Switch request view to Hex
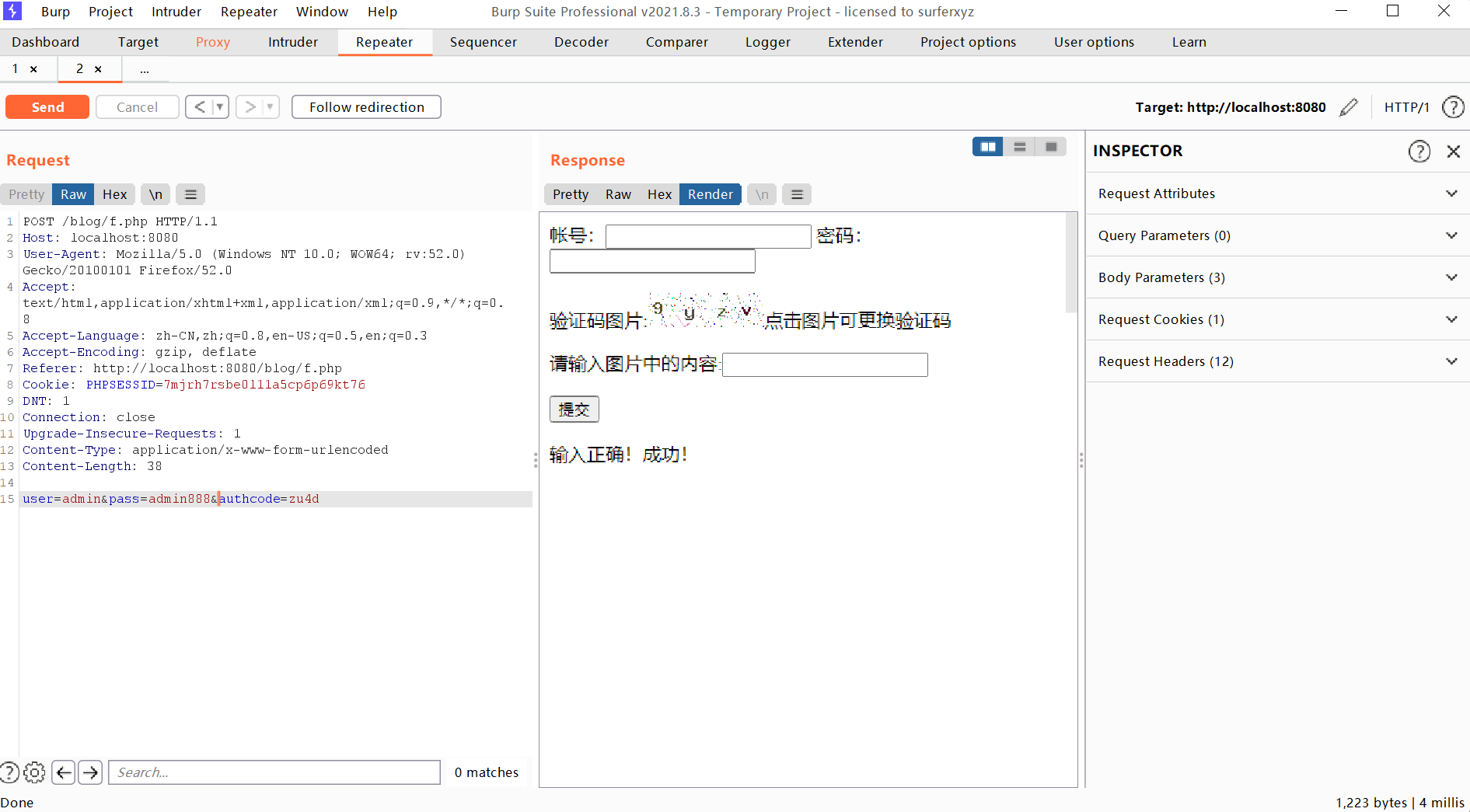Image resolution: width=1470 pixels, height=812 pixels. point(115,194)
